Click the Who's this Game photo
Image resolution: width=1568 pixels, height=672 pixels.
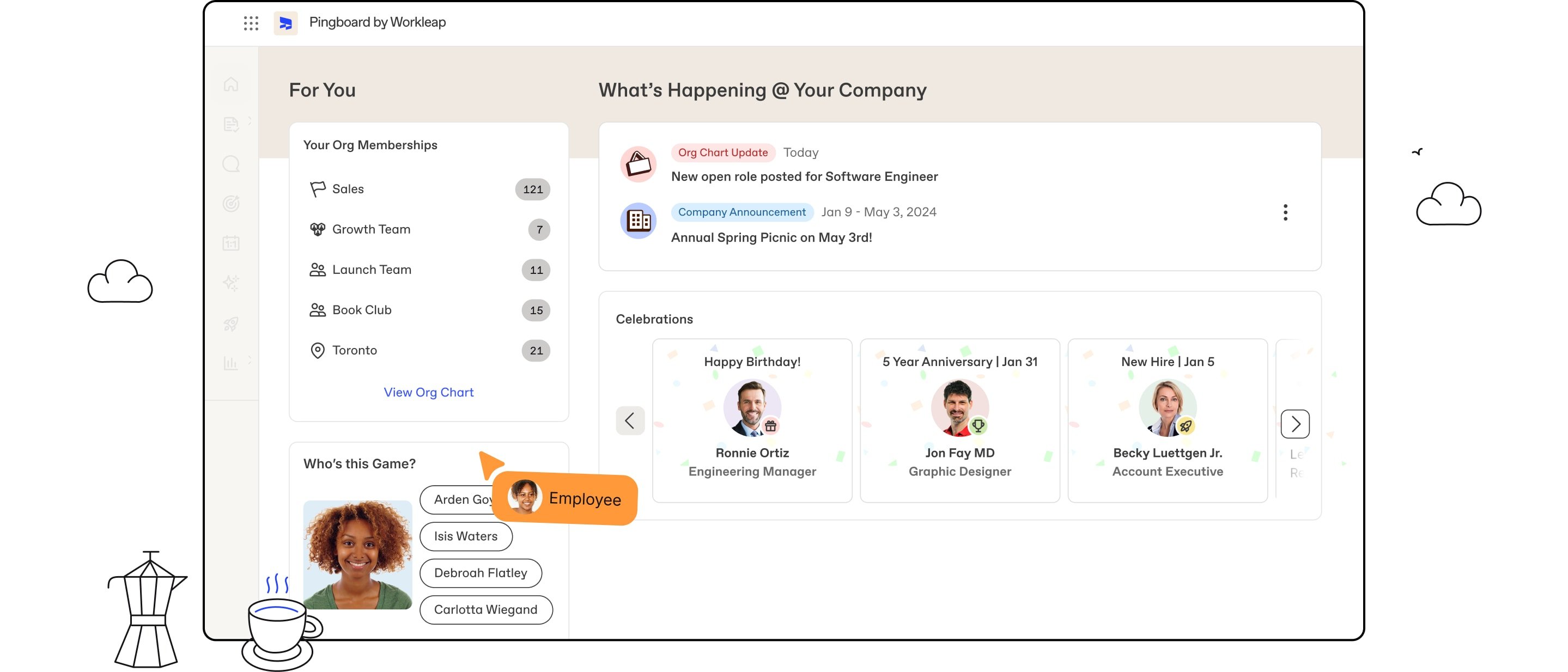(x=357, y=554)
